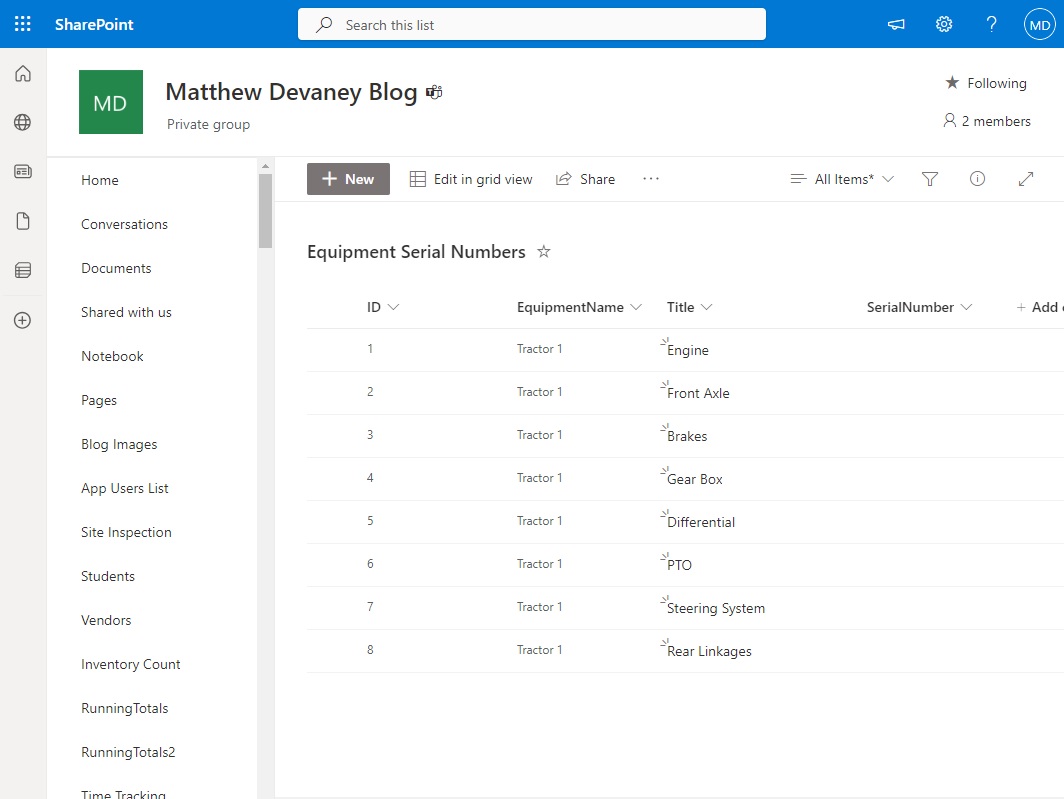Open the settings gear icon
1064x799 pixels.
point(944,24)
